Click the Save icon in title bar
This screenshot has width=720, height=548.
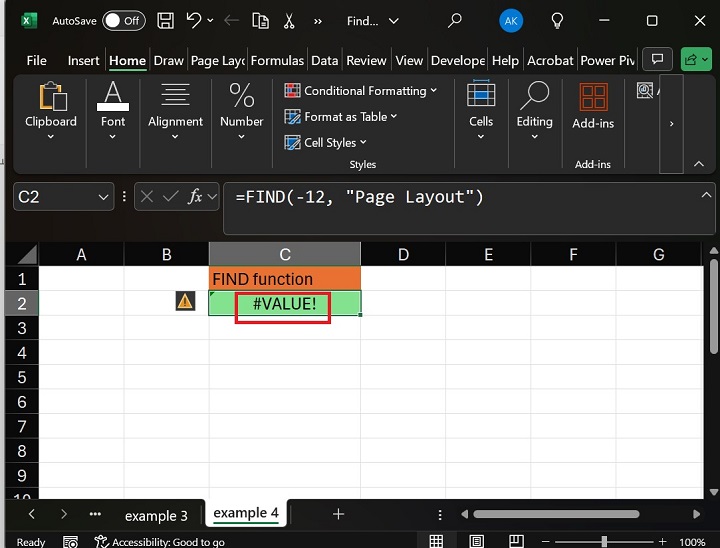tap(166, 20)
